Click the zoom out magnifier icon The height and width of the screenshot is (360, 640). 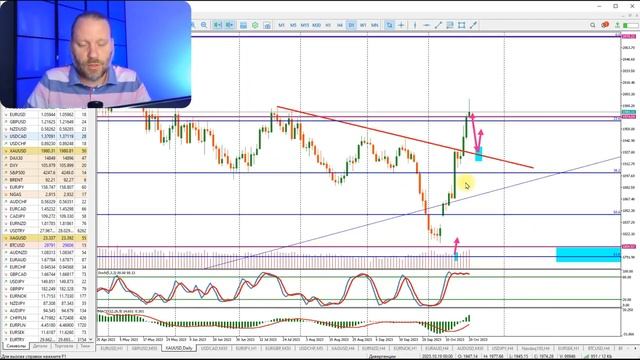pyautogui.click(x=204, y=25)
